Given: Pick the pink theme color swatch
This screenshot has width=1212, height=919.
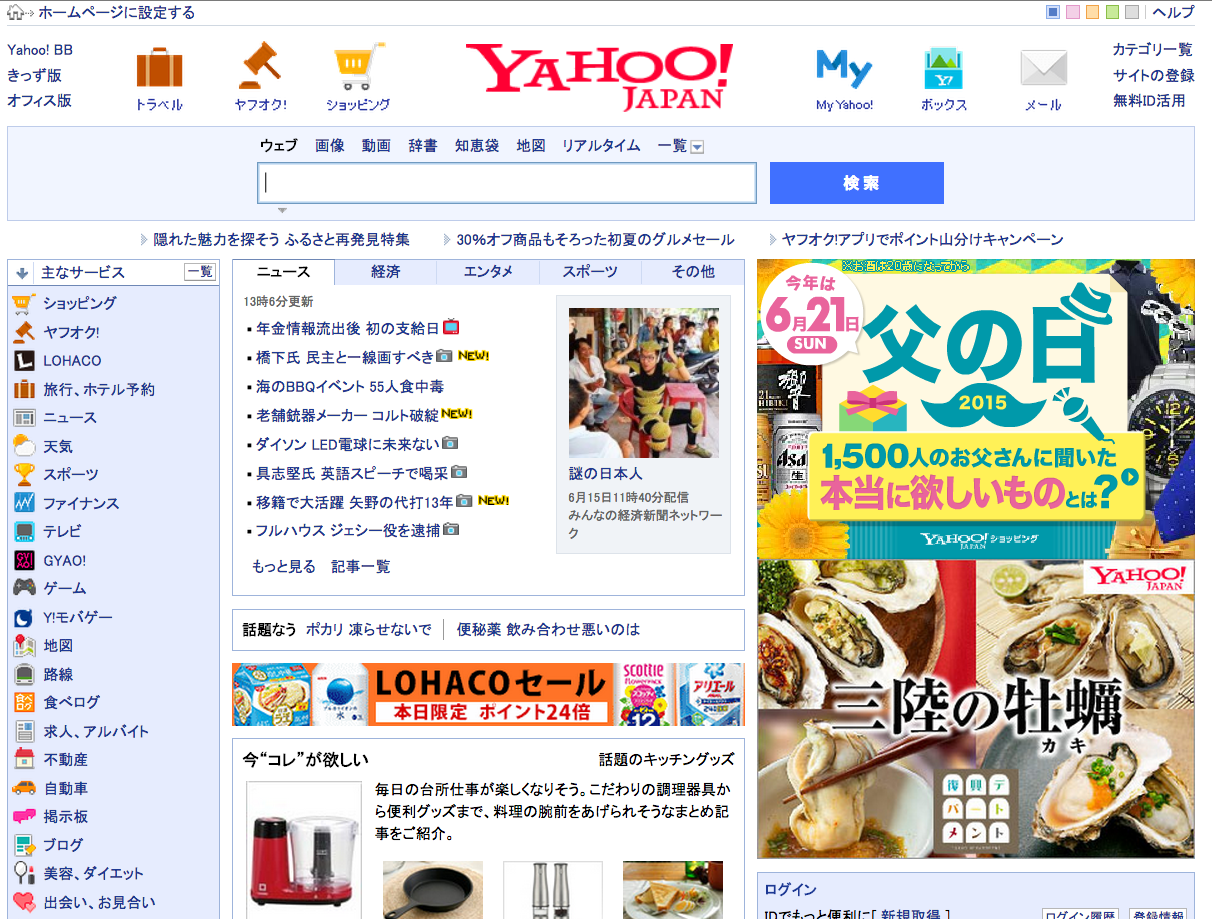Looking at the screenshot, I should click(x=1073, y=13).
